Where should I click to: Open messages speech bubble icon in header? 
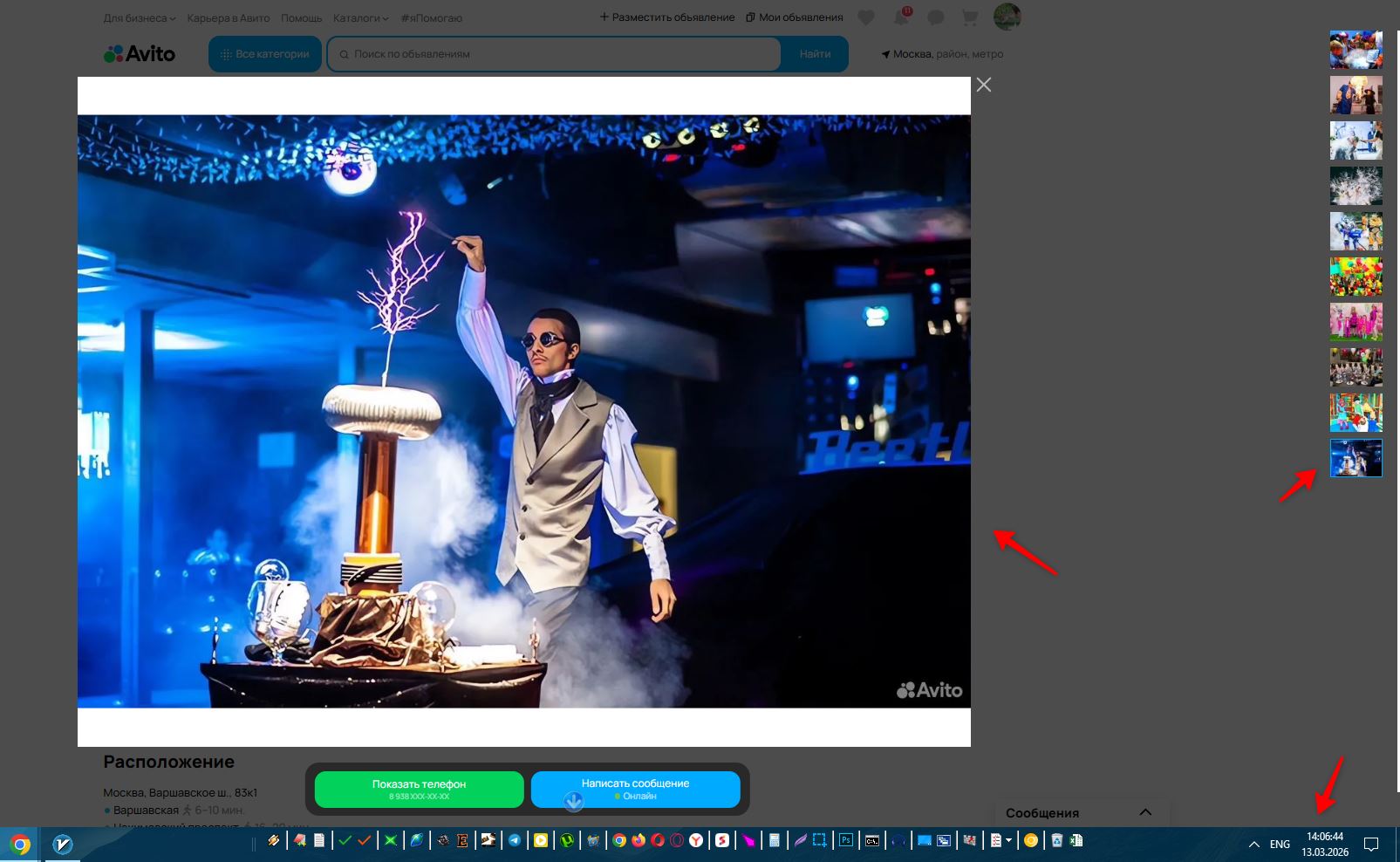click(935, 17)
